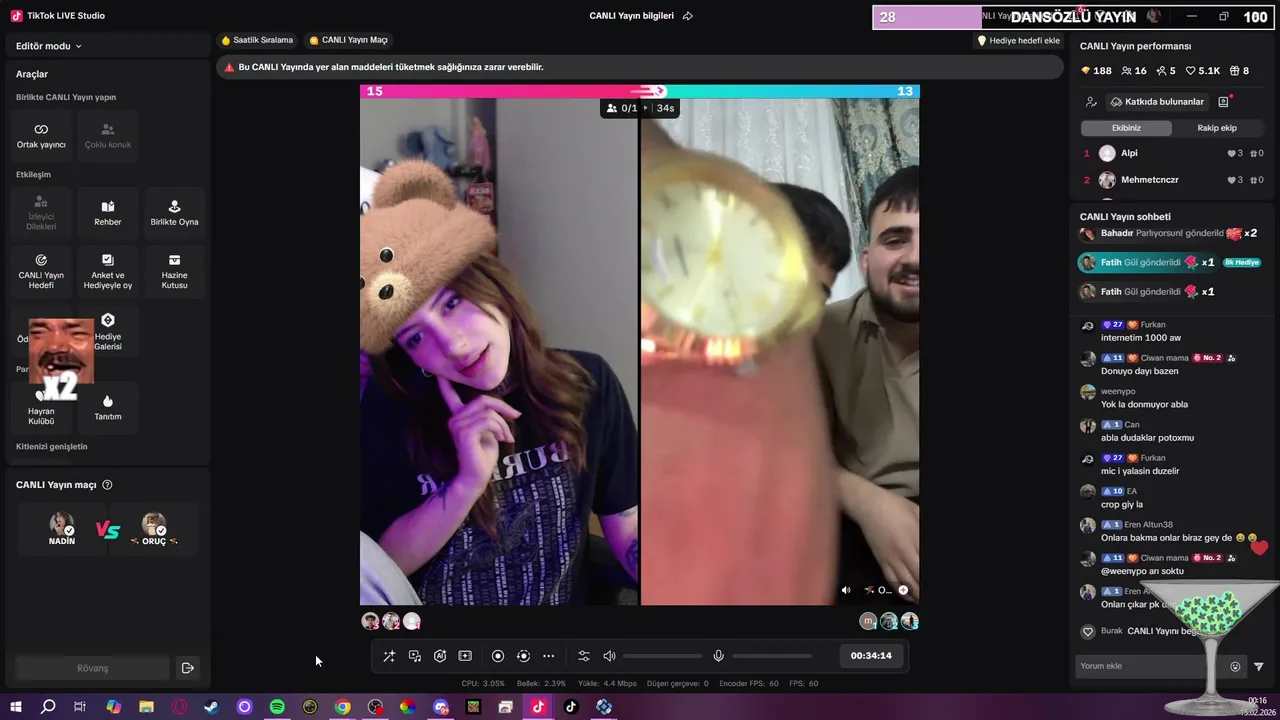Open the Saatlik Sıralama tab

[257, 40]
